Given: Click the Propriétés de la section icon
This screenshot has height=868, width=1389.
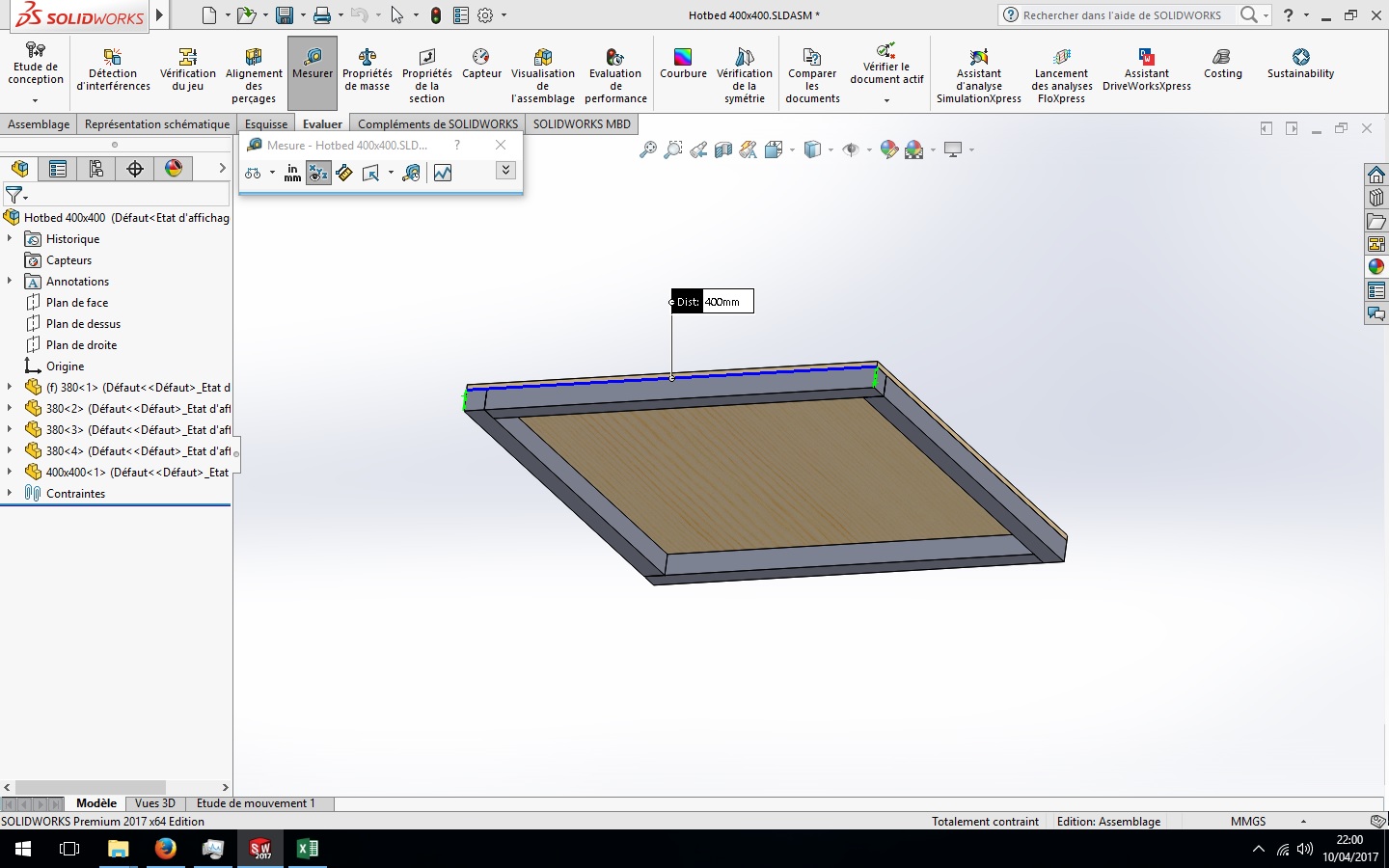Looking at the screenshot, I should pos(426,75).
